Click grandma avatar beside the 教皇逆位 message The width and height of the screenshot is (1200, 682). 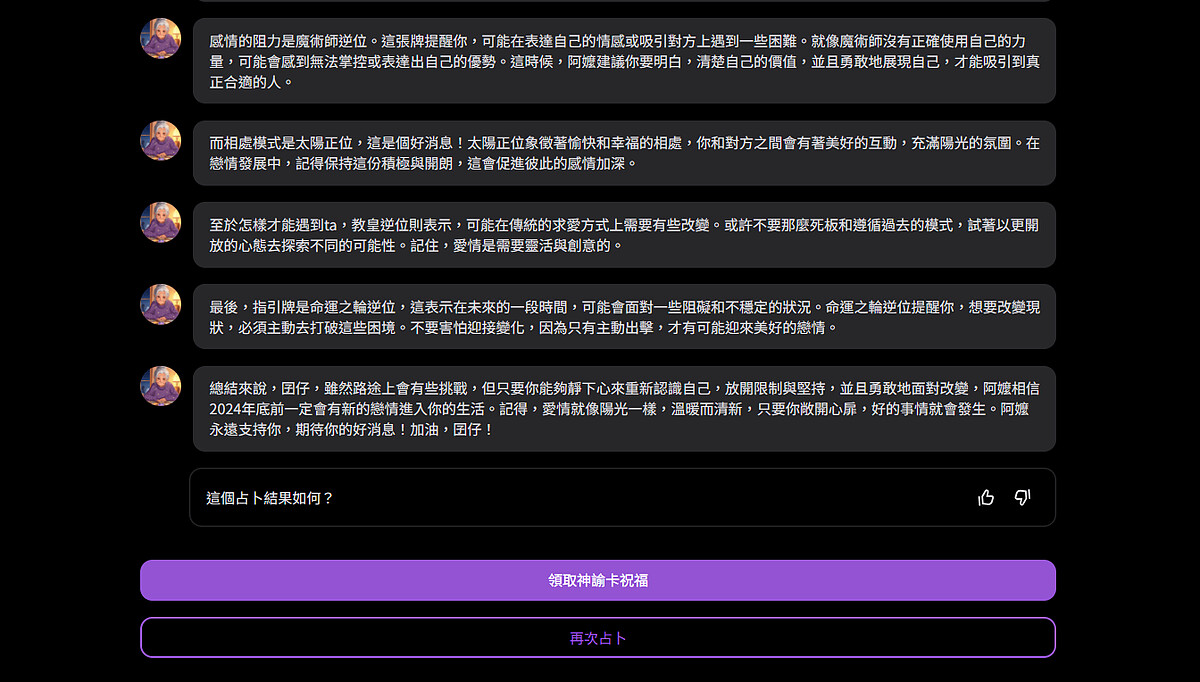click(160, 222)
